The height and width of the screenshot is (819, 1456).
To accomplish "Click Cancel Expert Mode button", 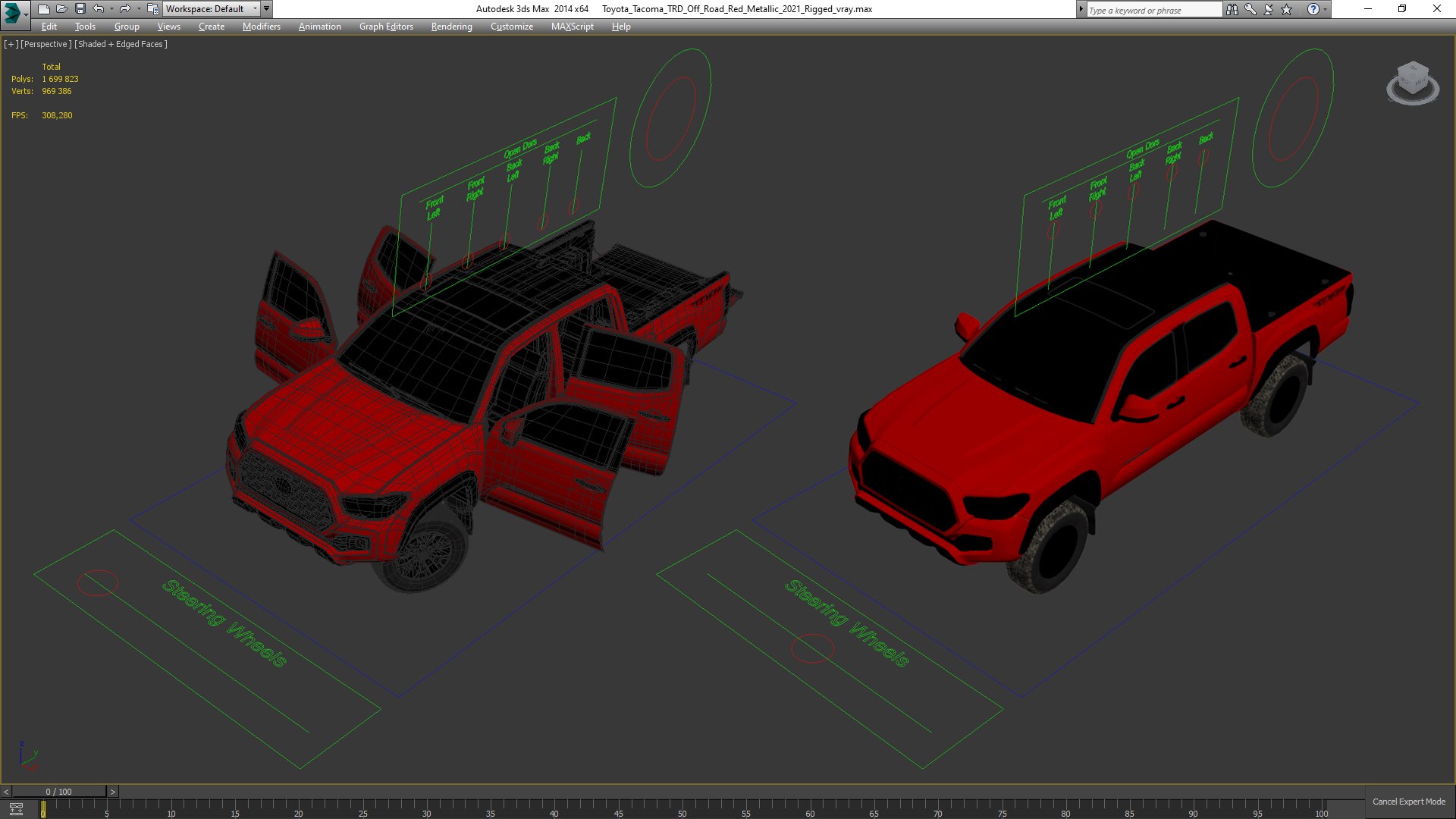I will (x=1408, y=802).
